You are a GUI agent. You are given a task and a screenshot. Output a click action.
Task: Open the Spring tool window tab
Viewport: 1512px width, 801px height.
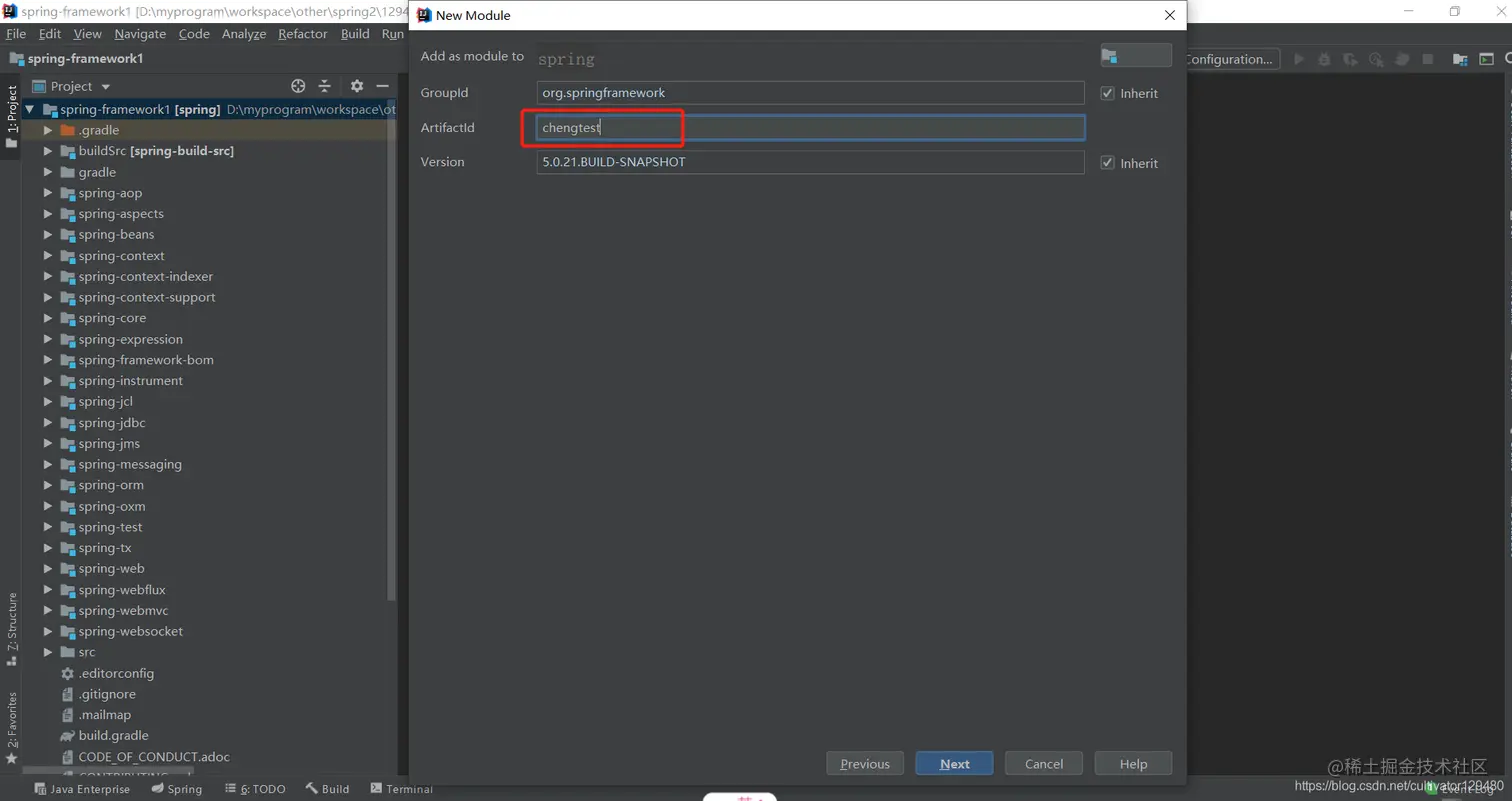177,789
